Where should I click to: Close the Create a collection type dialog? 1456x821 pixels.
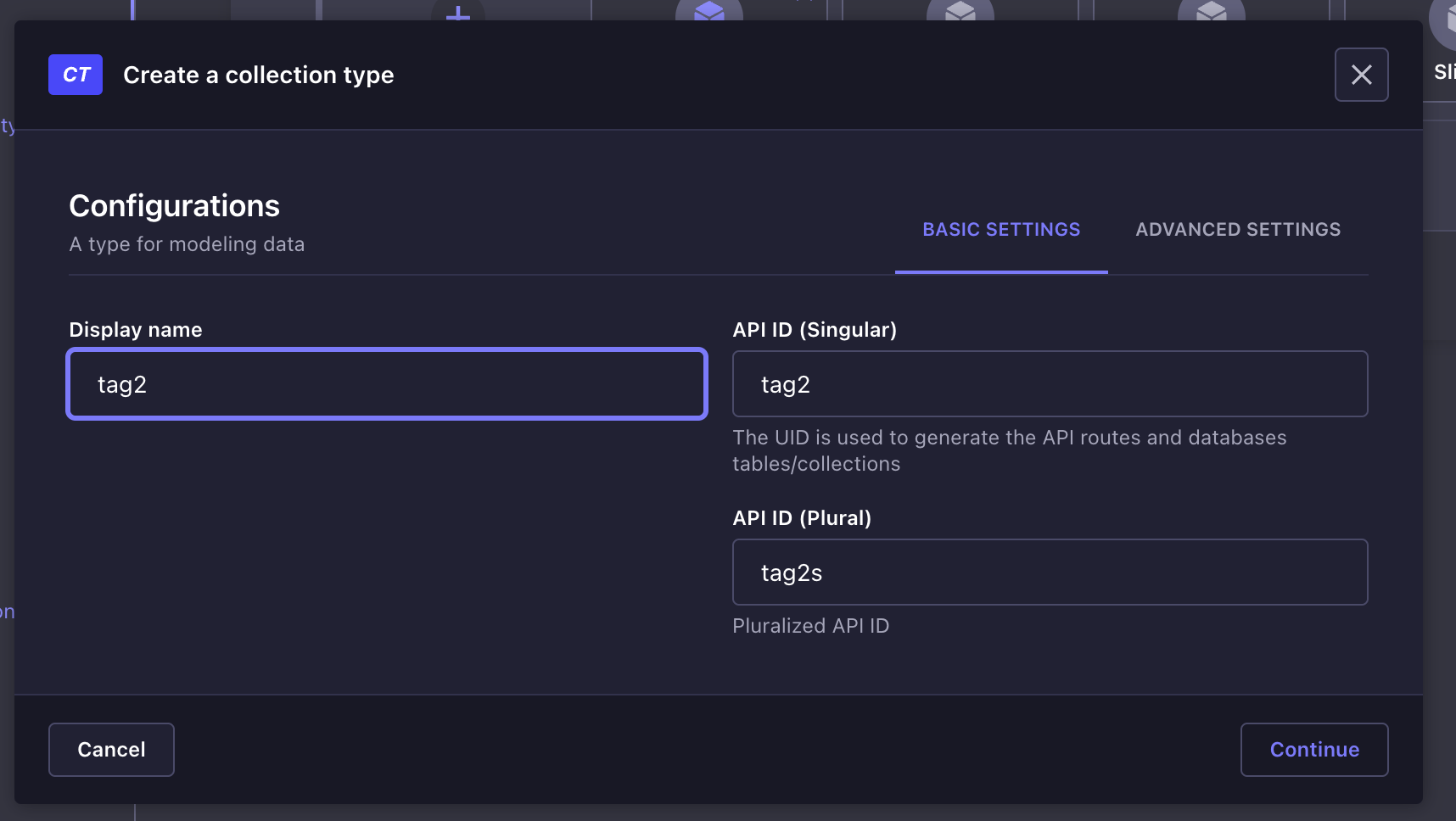pyautogui.click(x=1361, y=75)
